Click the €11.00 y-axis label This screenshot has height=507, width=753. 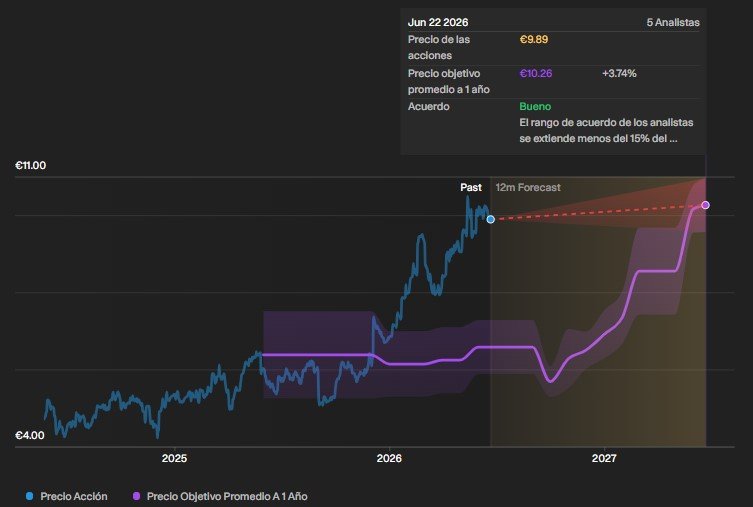click(x=31, y=165)
